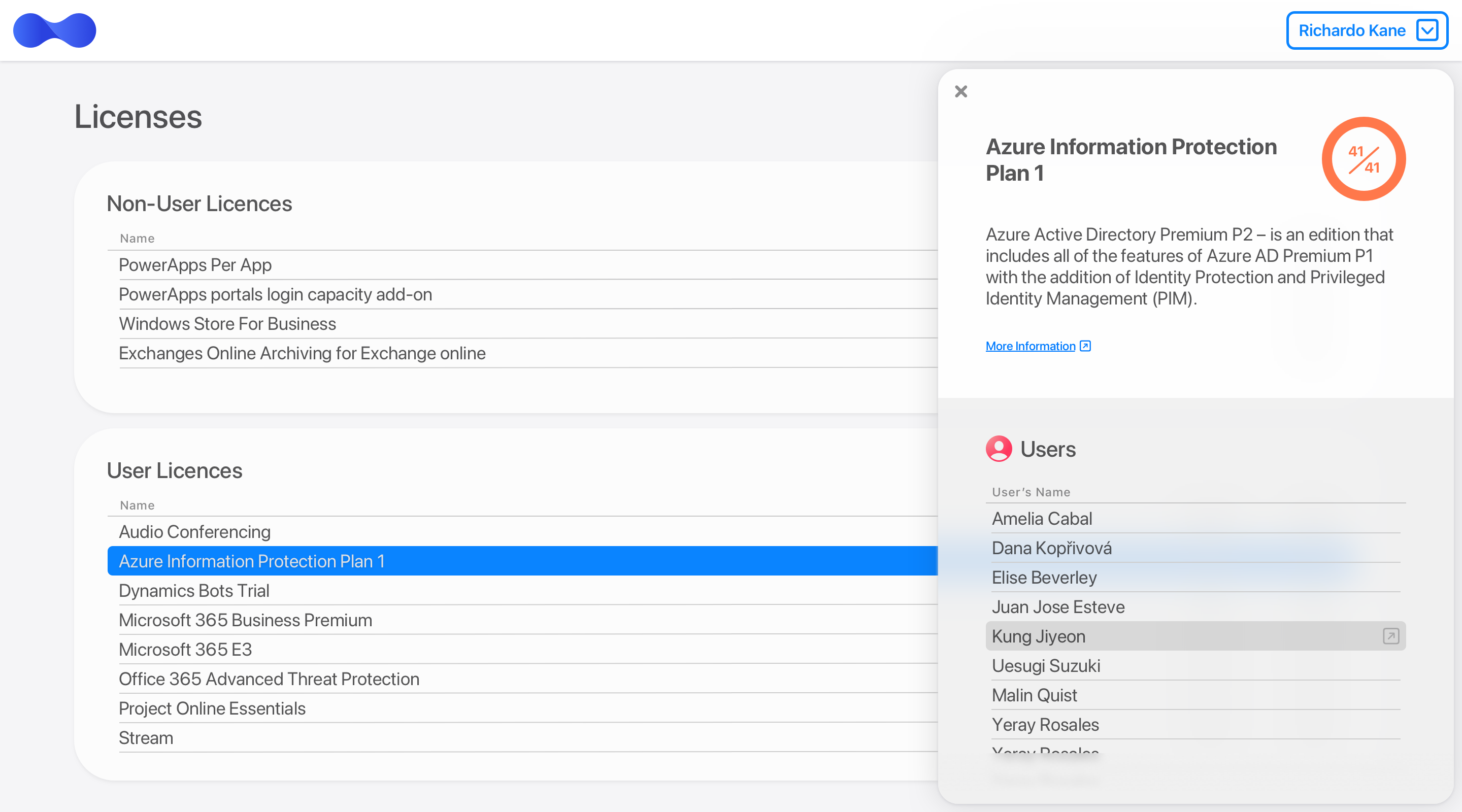Screen dimensions: 1462x812
Task: Select Office 365 Advanced Threat Protection
Action: (522, 679)
